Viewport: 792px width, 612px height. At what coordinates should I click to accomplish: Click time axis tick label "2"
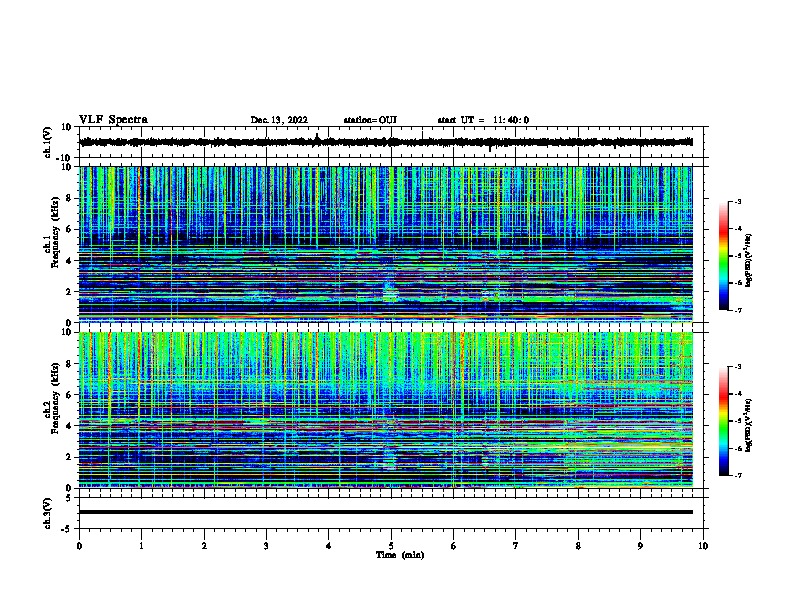(x=204, y=546)
